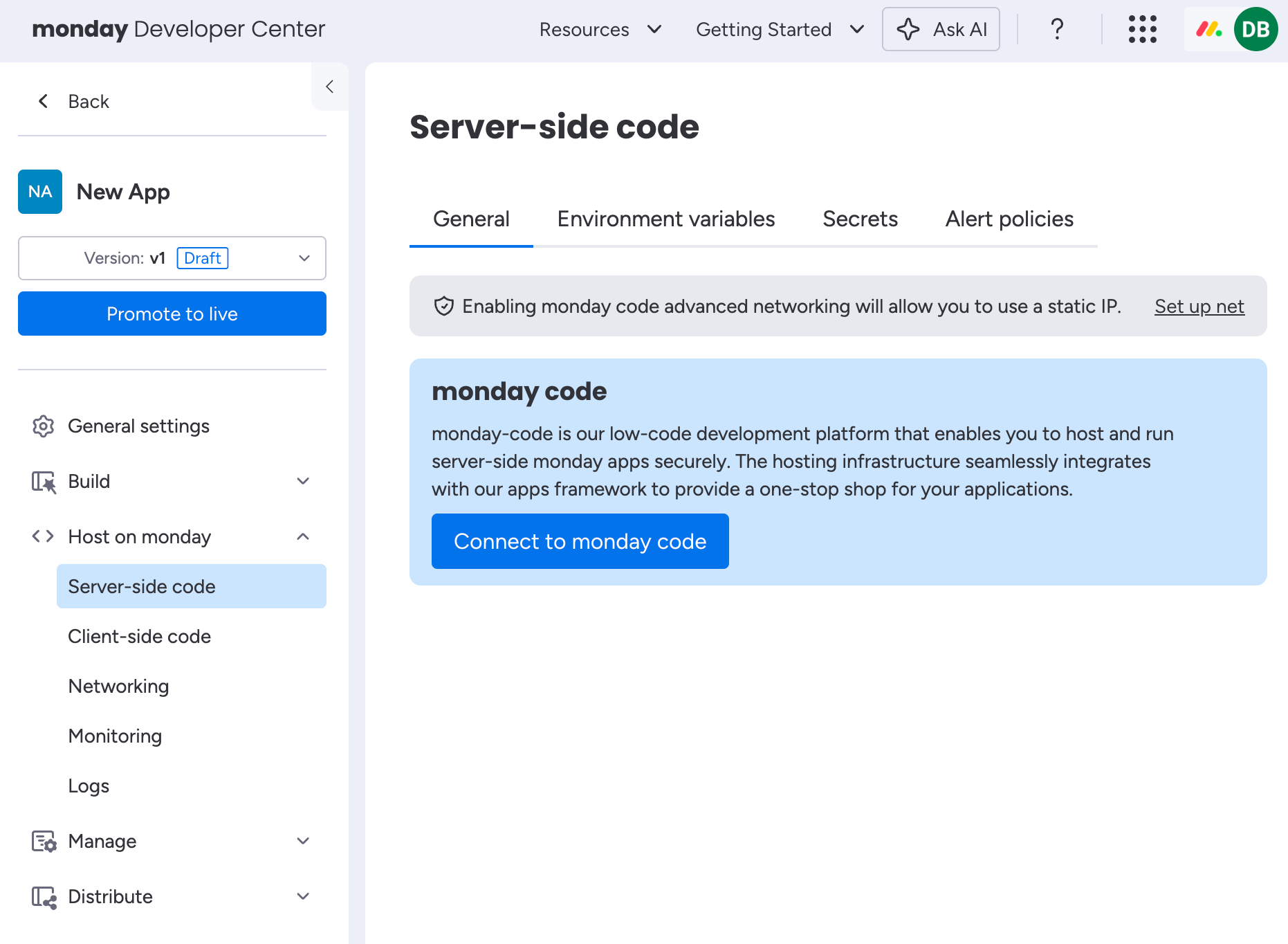The height and width of the screenshot is (944, 1288).
Task: Click the Distribute section icon
Action: click(x=44, y=897)
